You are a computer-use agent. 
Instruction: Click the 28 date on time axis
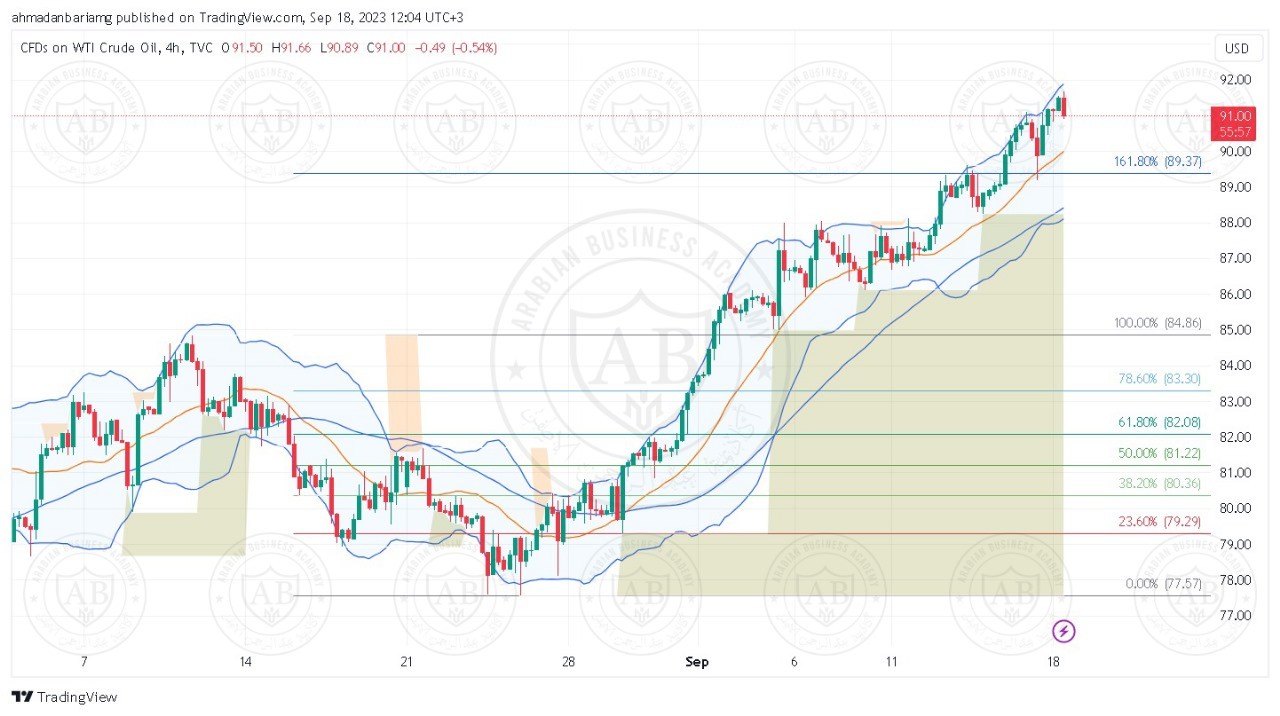point(568,662)
